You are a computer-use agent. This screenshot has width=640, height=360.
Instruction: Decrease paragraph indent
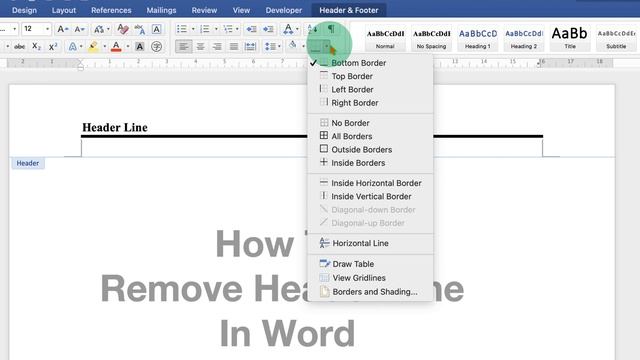click(251, 29)
